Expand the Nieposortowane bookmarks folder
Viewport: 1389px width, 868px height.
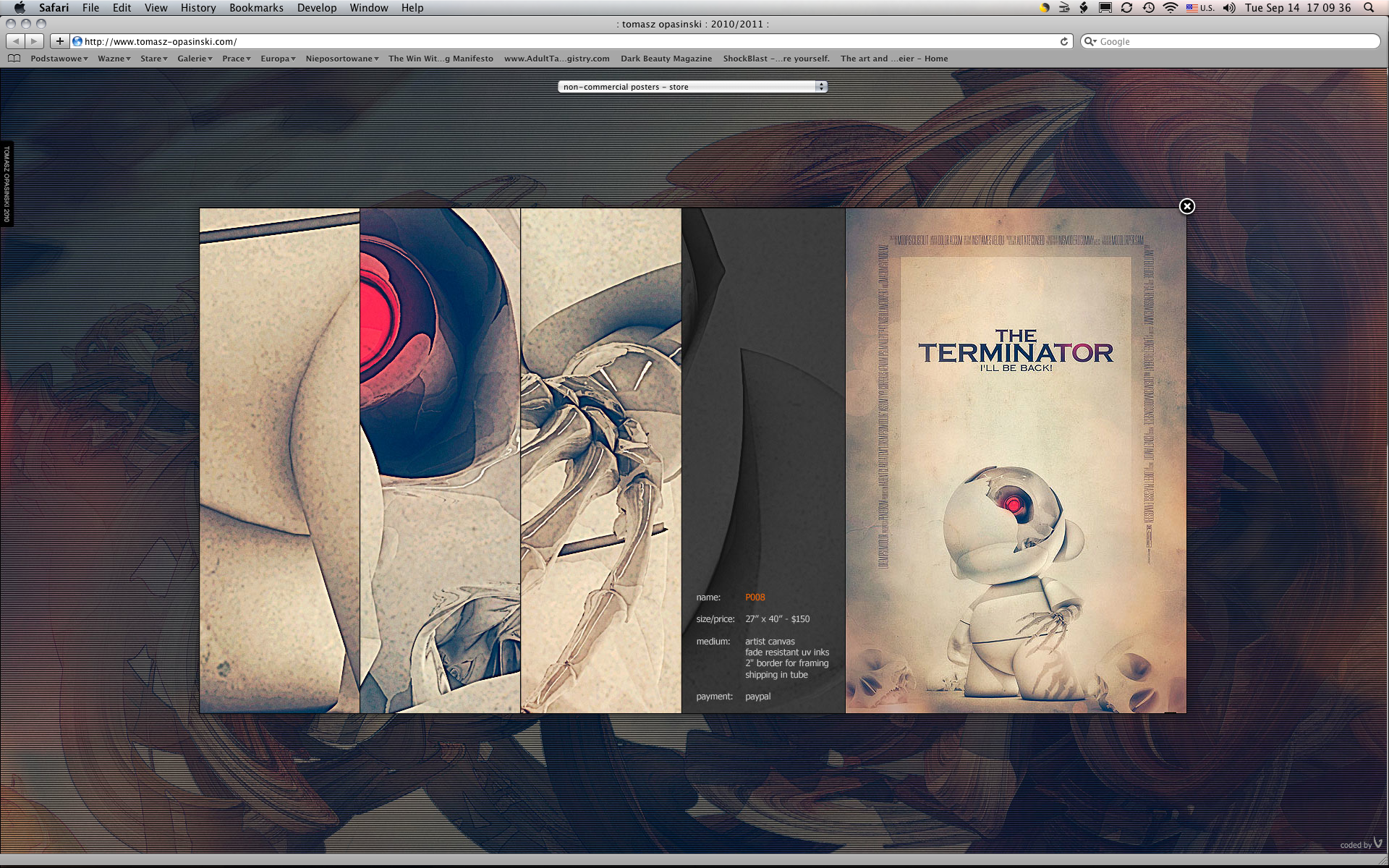341,59
